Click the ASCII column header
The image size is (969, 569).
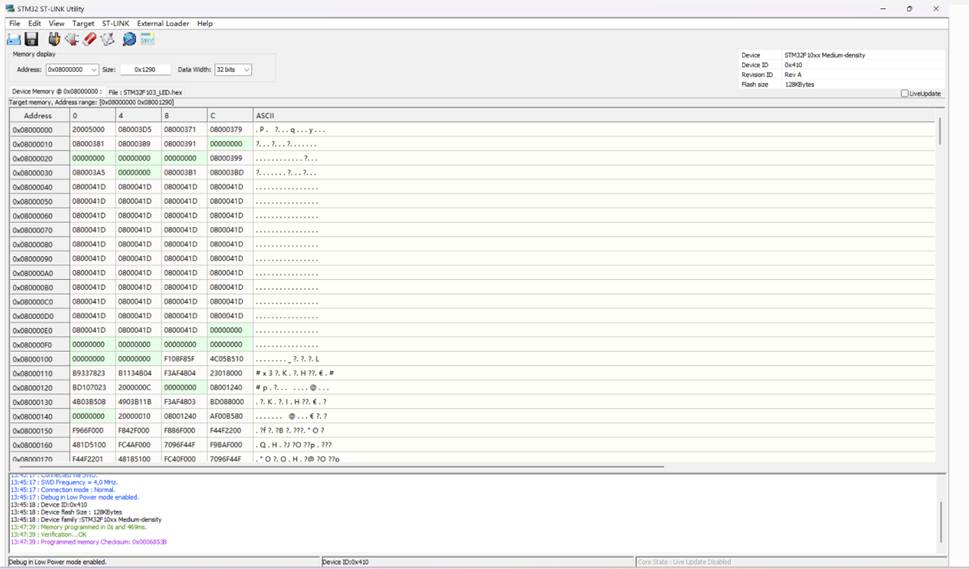[x=593, y=116]
